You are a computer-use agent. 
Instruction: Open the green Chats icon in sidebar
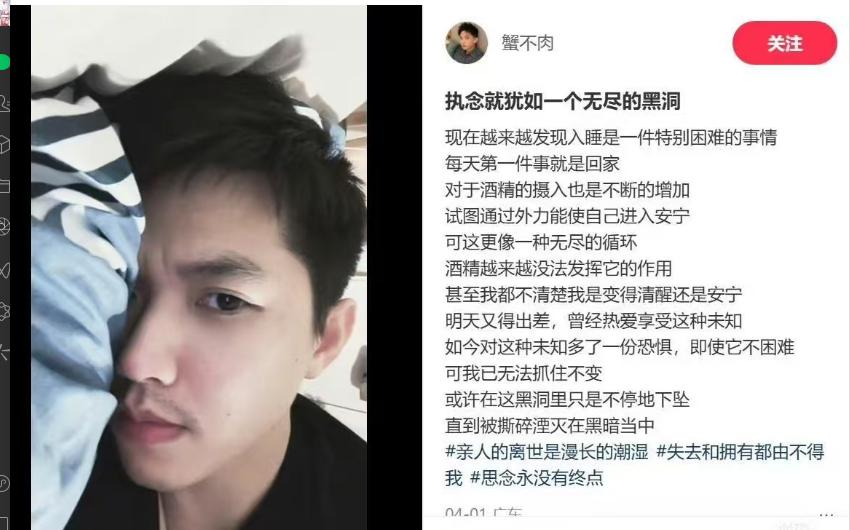(4, 62)
